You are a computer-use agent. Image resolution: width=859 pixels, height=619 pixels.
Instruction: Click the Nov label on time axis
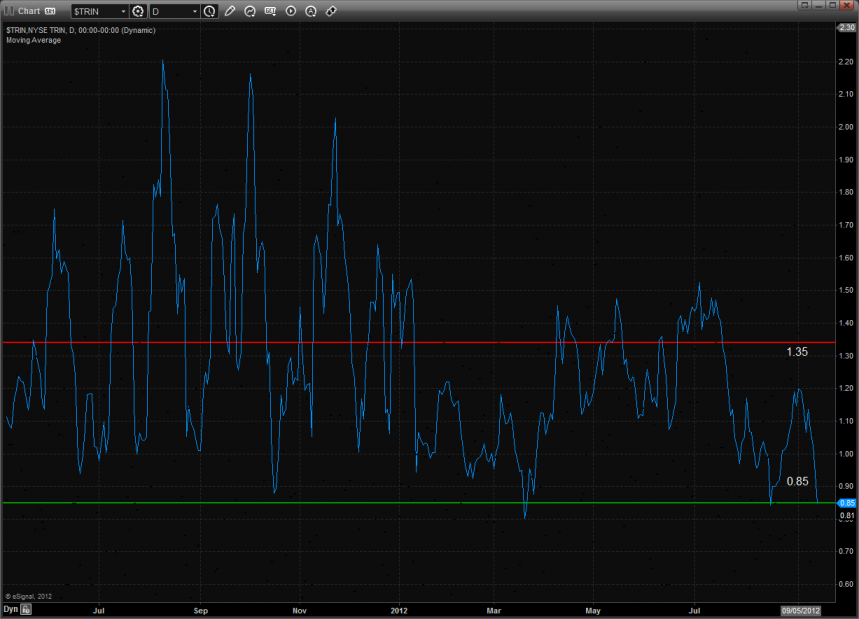point(300,610)
